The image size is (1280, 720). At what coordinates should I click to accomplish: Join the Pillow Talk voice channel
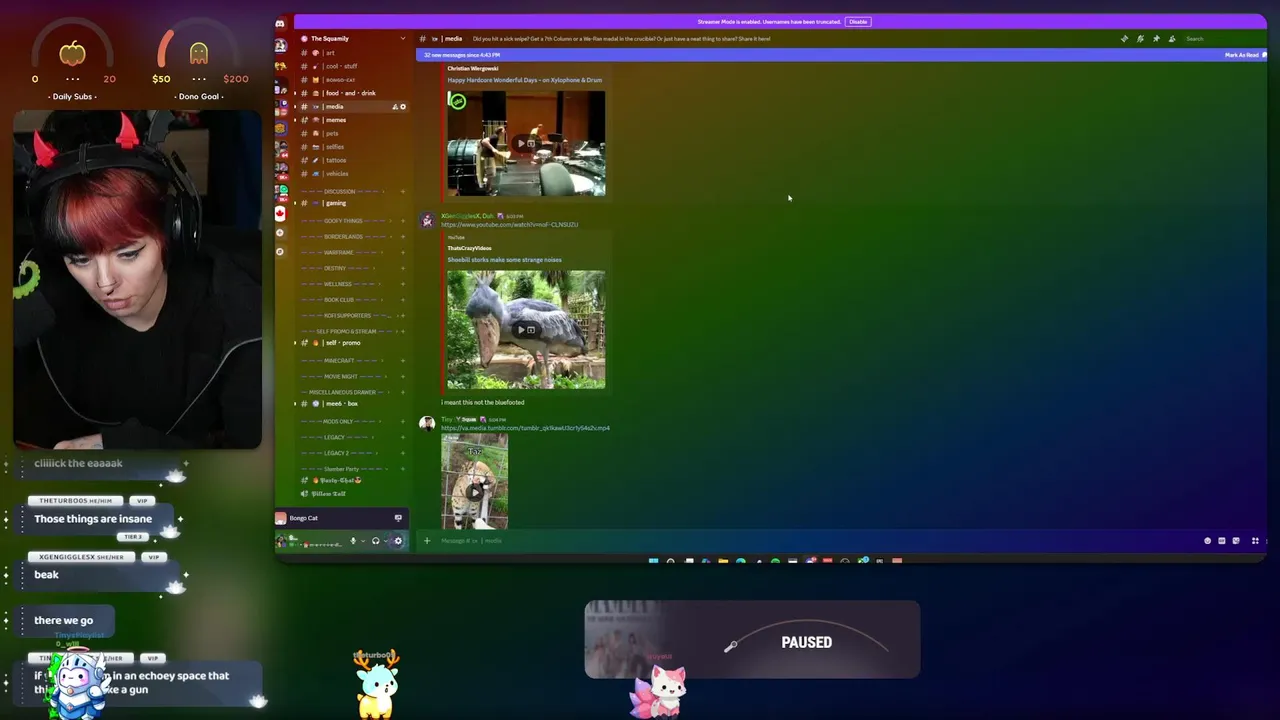pyautogui.click(x=352, y=494)
